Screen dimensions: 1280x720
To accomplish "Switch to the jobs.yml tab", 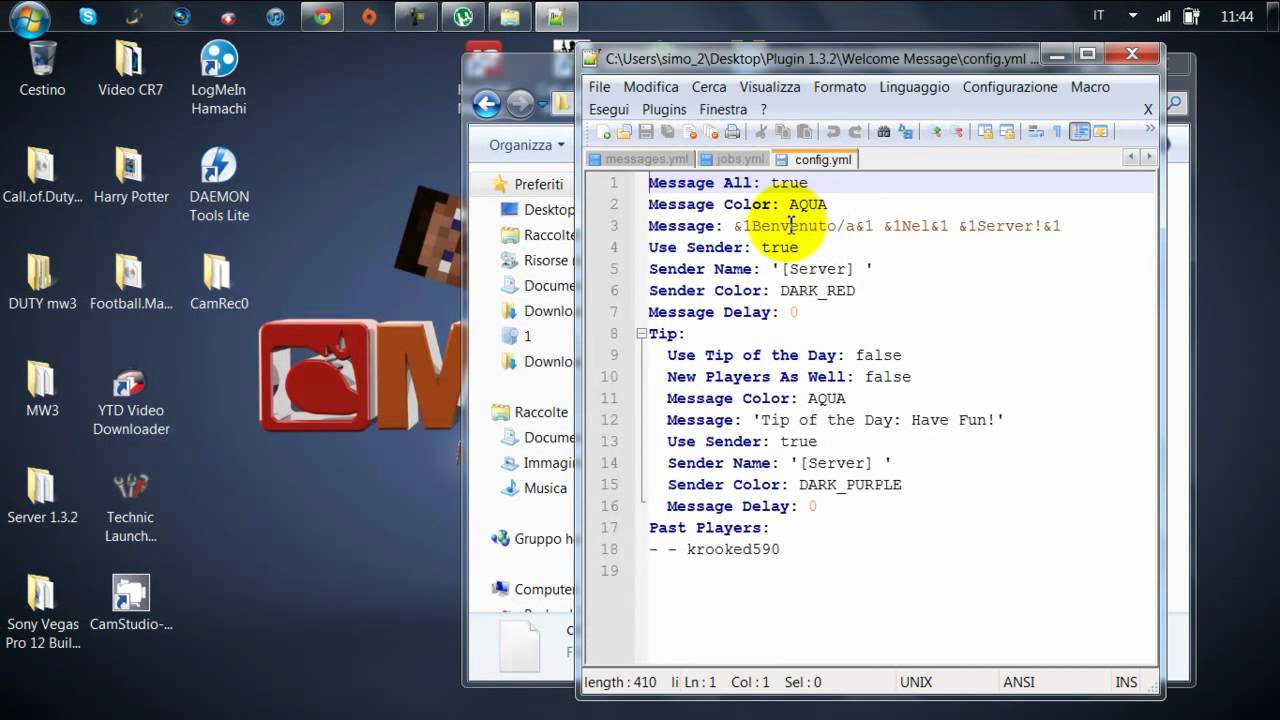I will (x=732, y=159).
